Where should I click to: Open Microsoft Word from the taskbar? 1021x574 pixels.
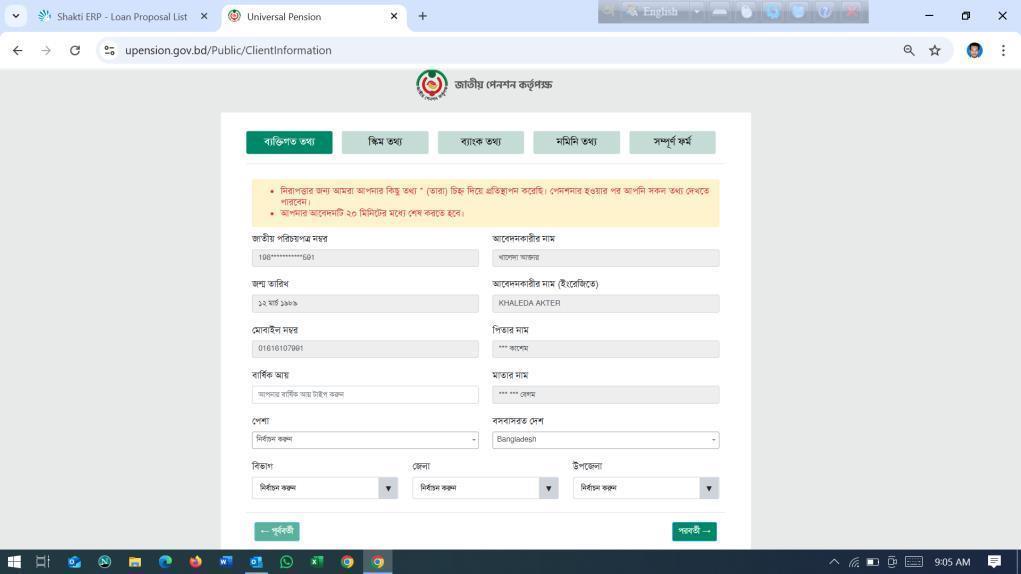click(x=225, y=562)
